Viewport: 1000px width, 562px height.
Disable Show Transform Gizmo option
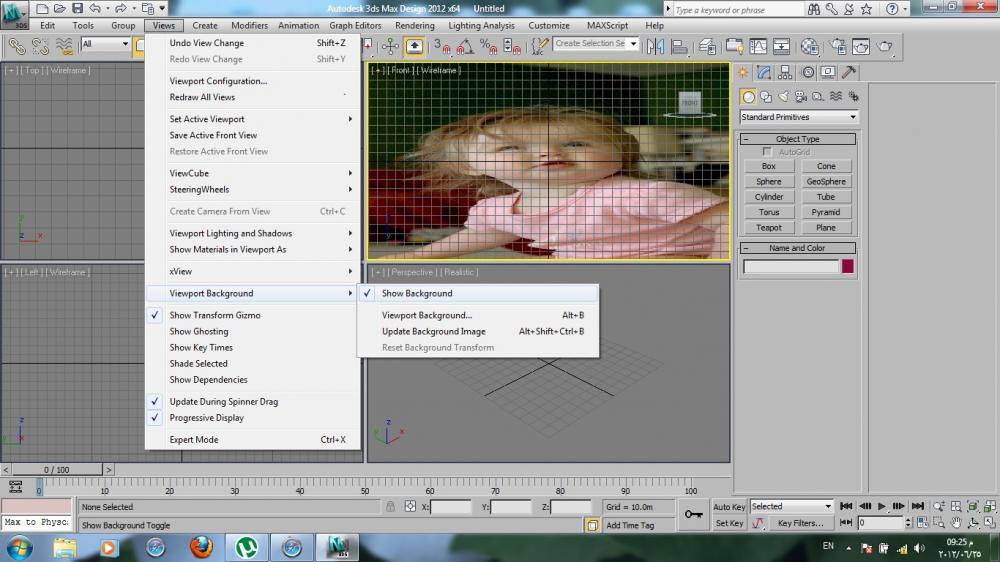pyautogui.click(x=214, y=315)
